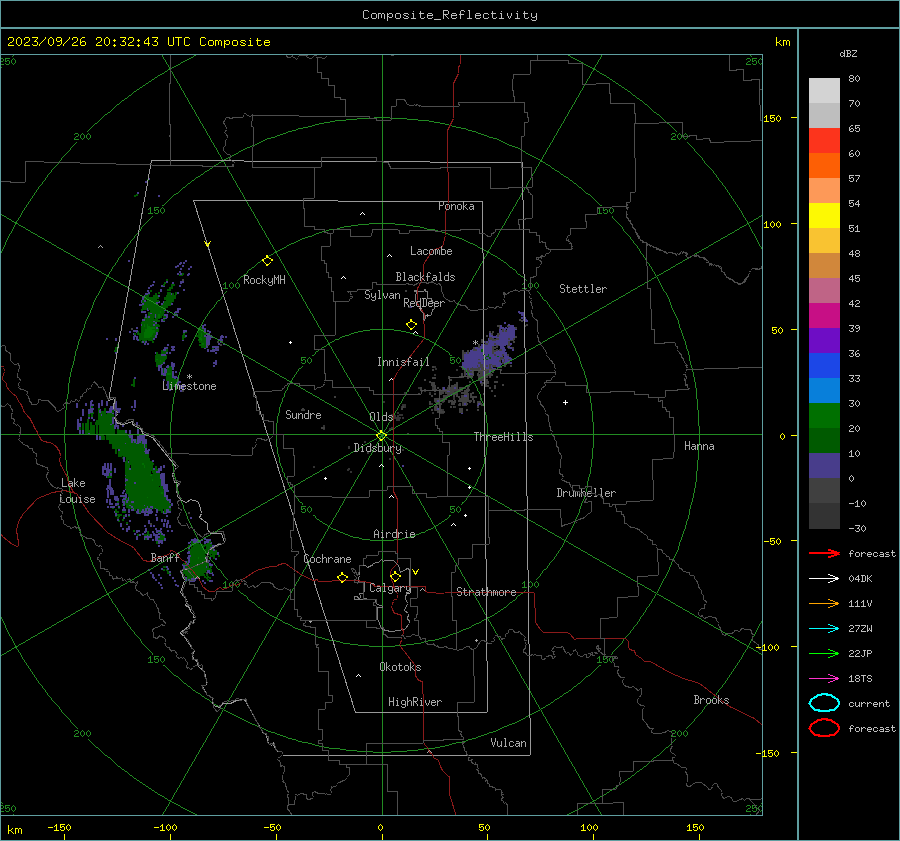Select yellow diamond marker beside RockyMH
The image size is (900, 841).
pyautogui.click(x=267, y=261)
